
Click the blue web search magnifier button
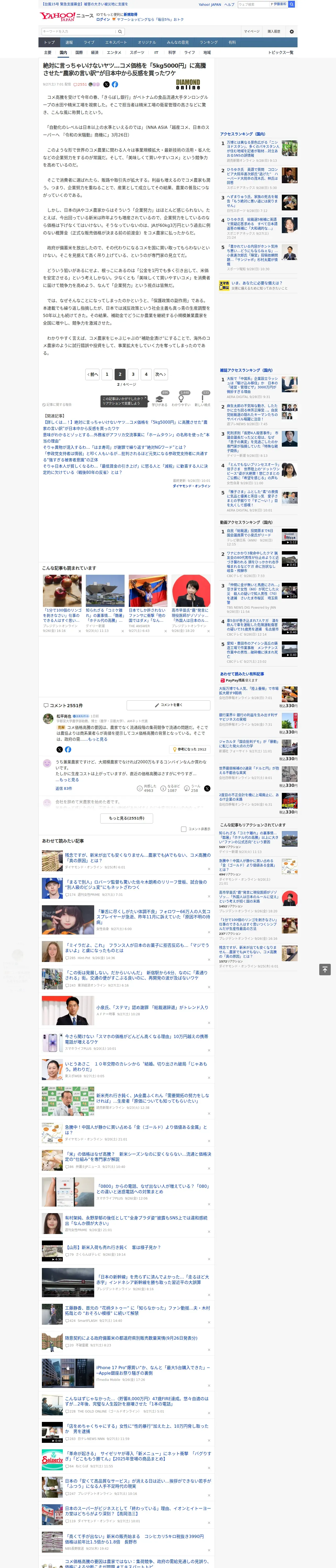tap(292, 4)
